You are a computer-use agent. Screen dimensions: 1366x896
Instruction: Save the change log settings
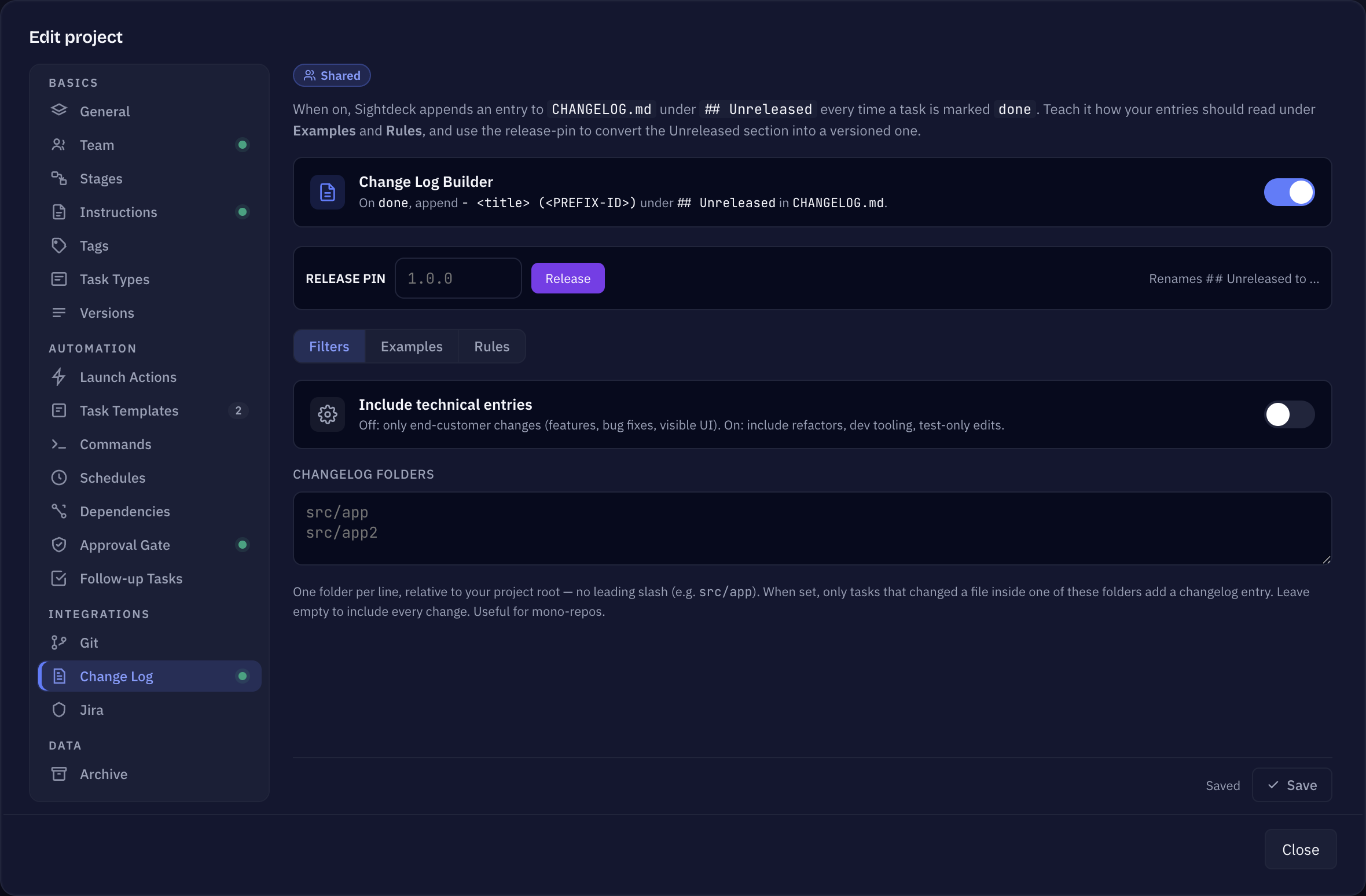[1292, 785]
